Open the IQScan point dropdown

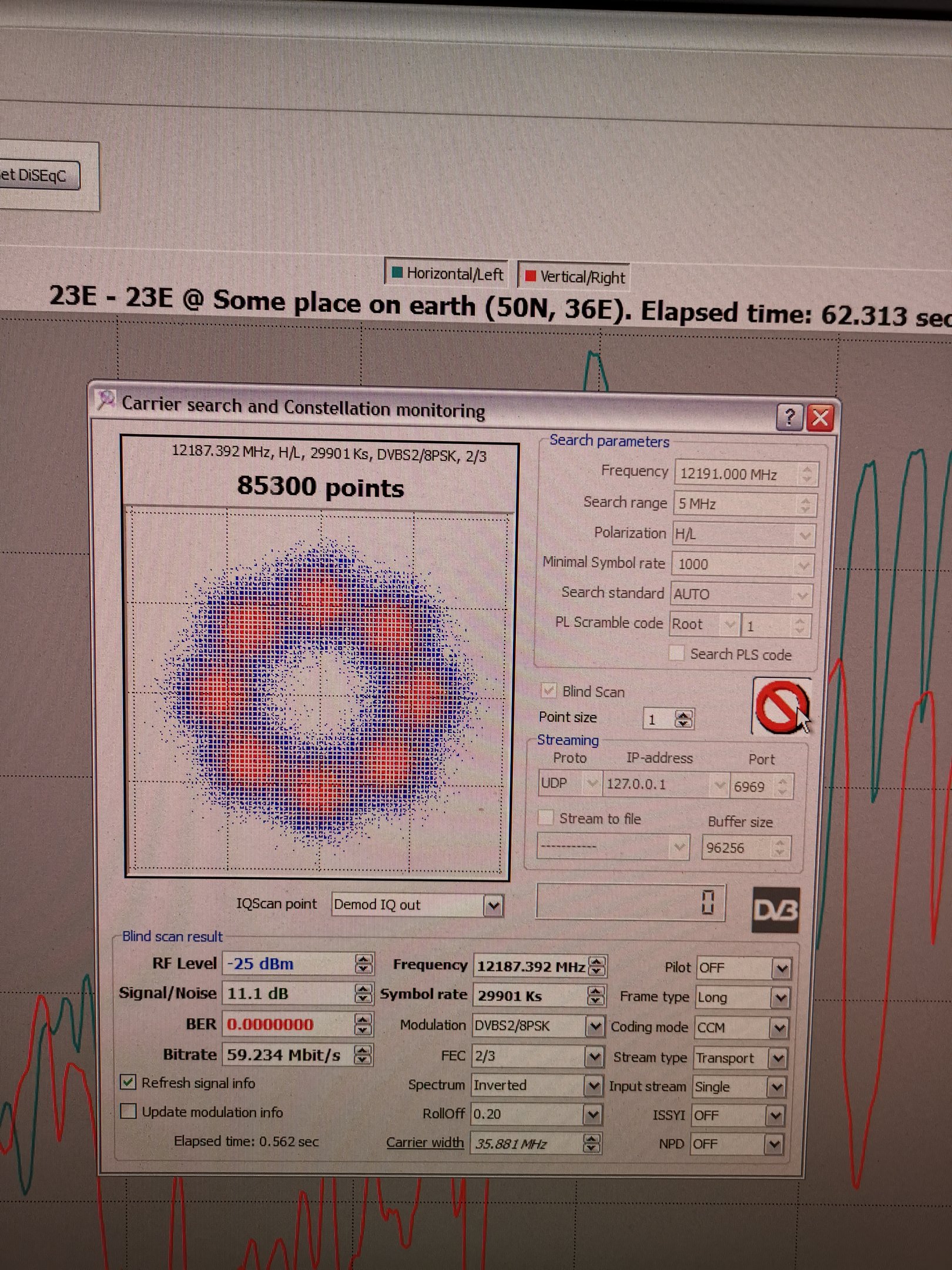[493, 906]
